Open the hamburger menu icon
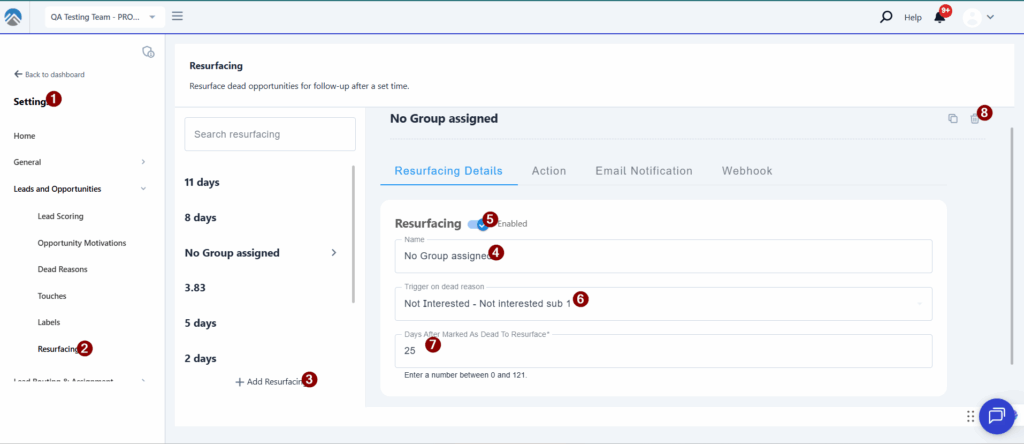The image size is (1024, 444). pos(177,16)
